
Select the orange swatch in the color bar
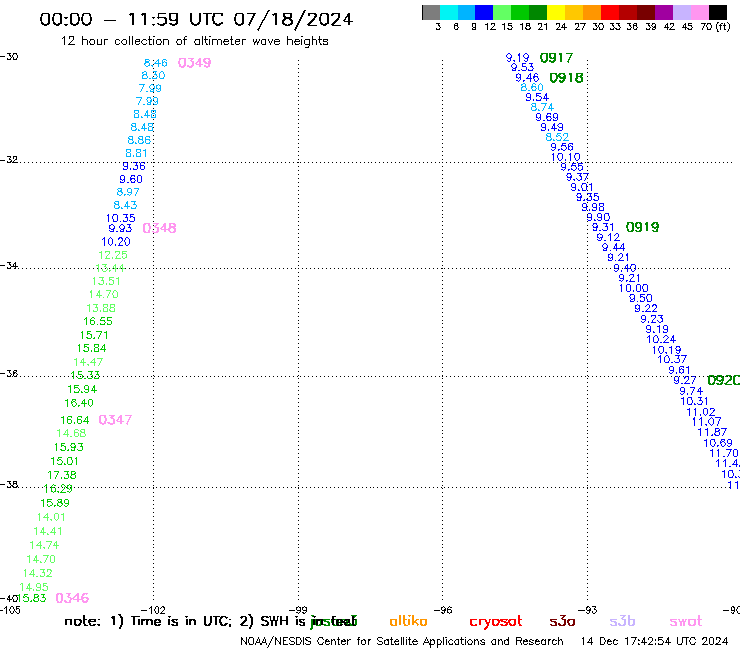(x=592, y=12)
